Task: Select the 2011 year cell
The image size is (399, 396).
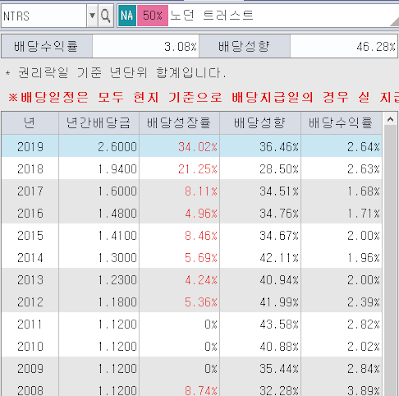Action: coord(30,324)
